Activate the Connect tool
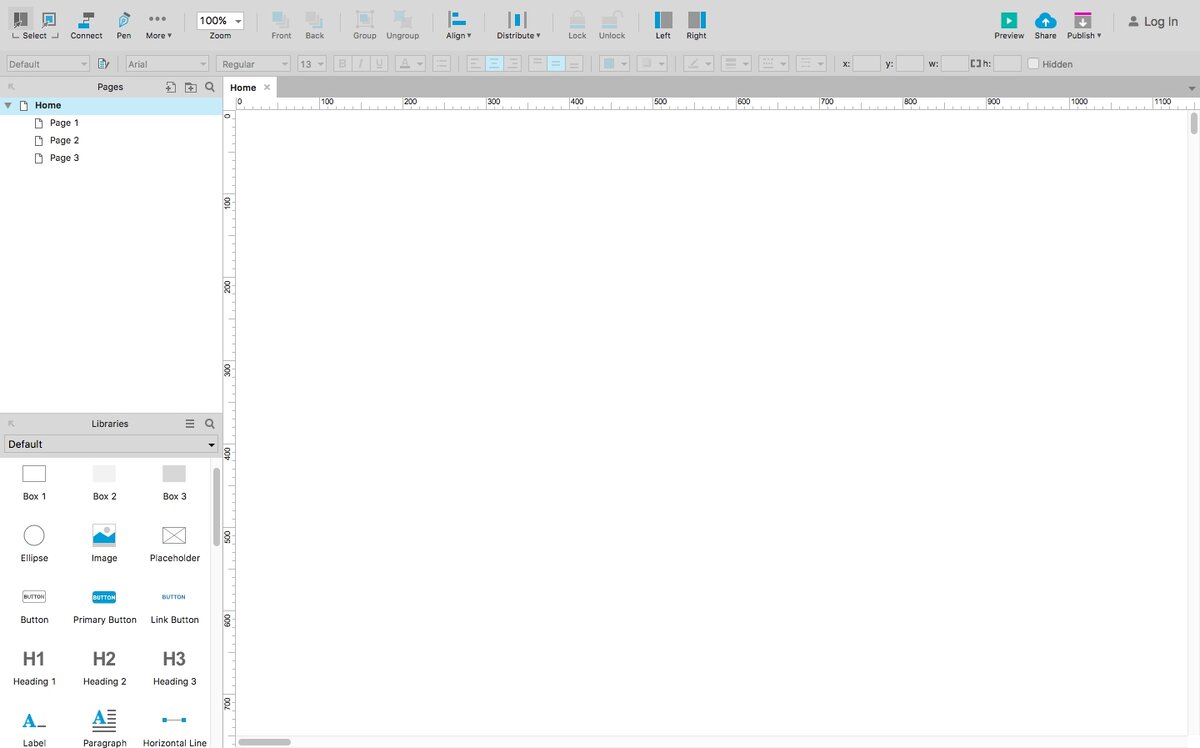This screenshot has height=748, width=1200. tap(86, 25)
